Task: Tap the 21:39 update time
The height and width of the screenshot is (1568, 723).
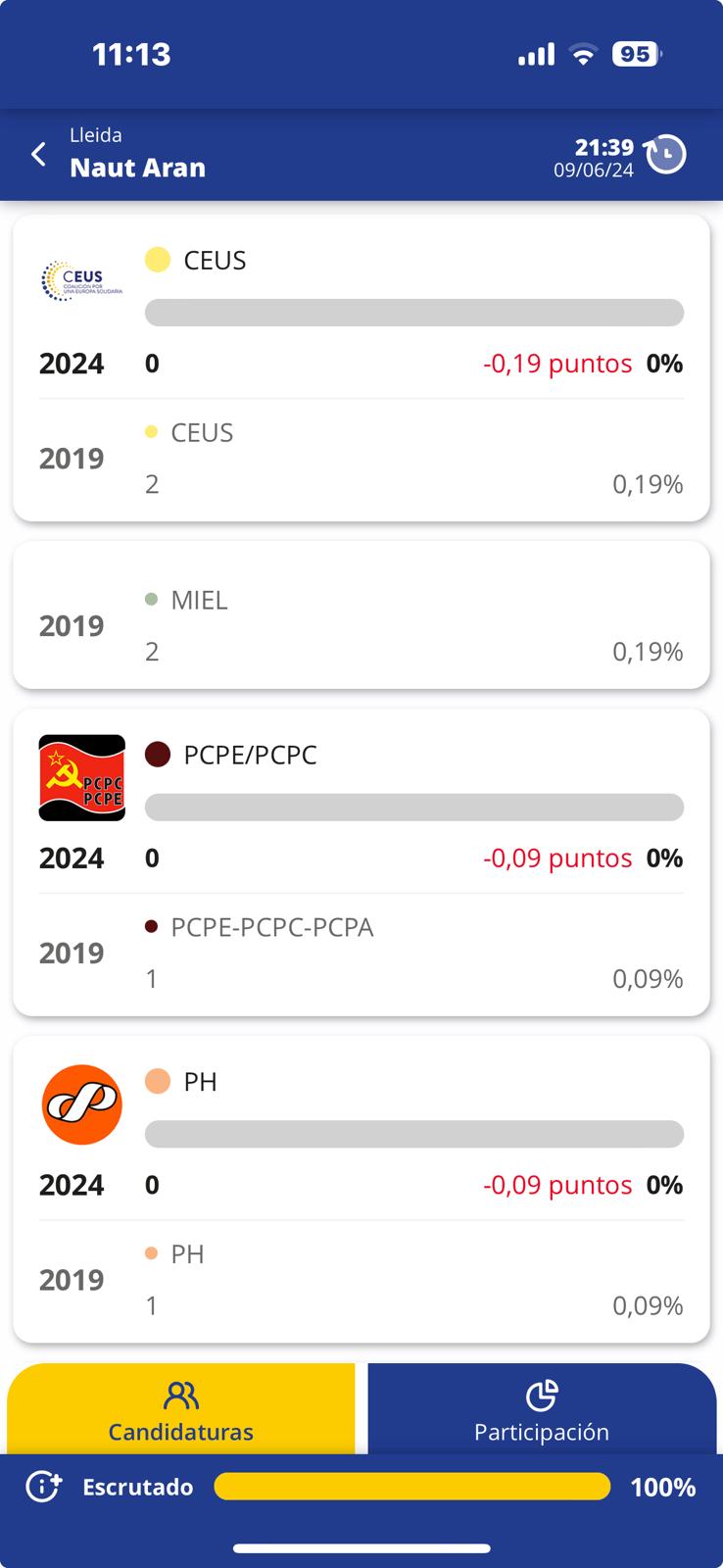Action: point(603,147)
